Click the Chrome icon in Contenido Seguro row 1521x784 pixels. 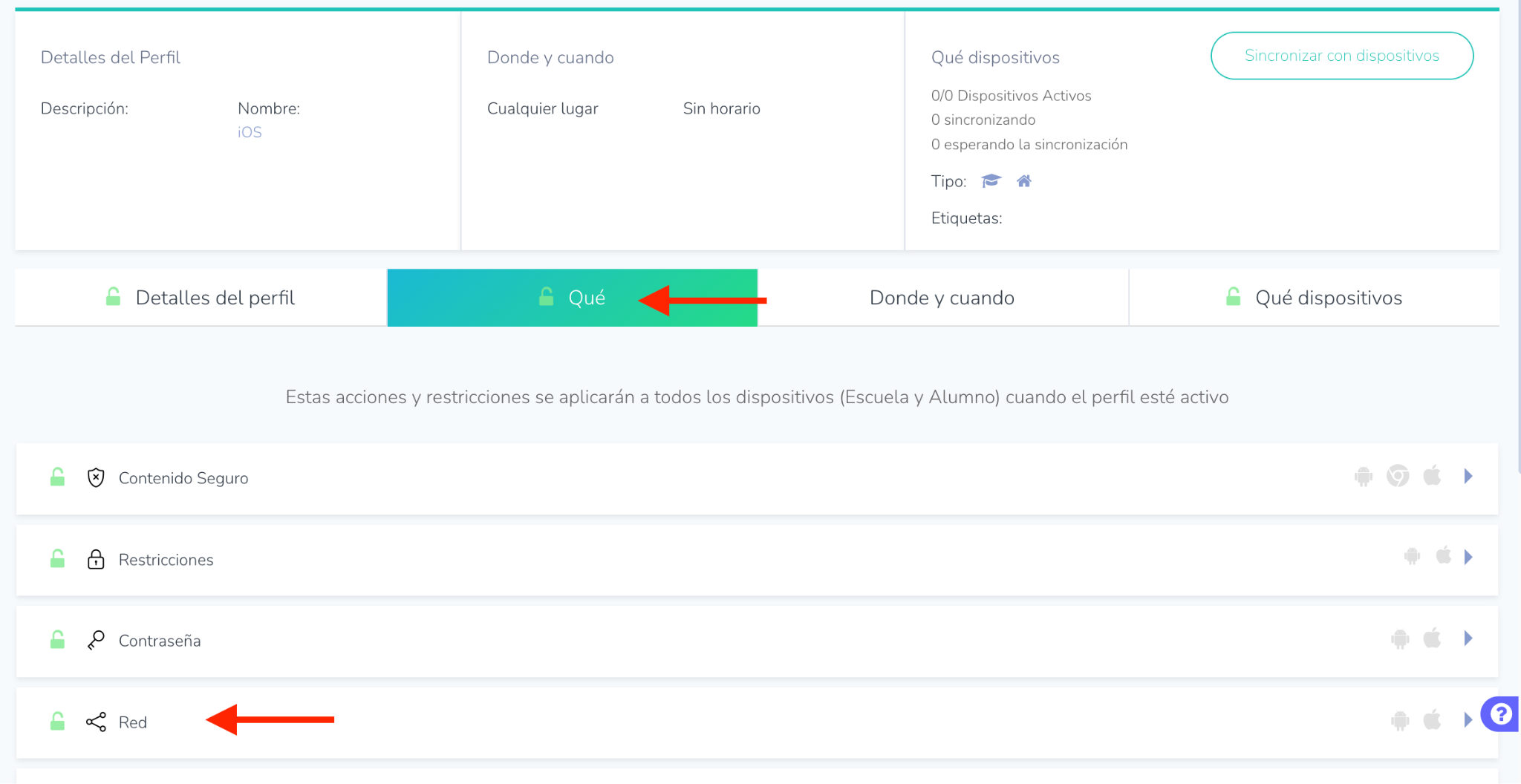point(1398,476)
